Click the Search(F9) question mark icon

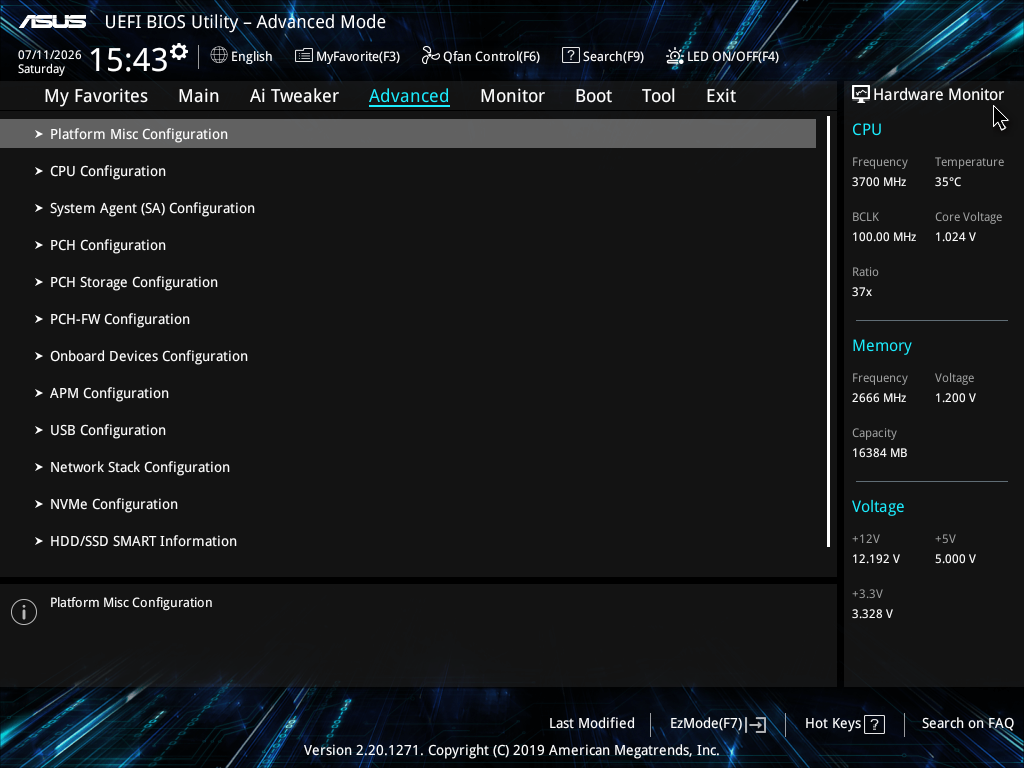570,56
